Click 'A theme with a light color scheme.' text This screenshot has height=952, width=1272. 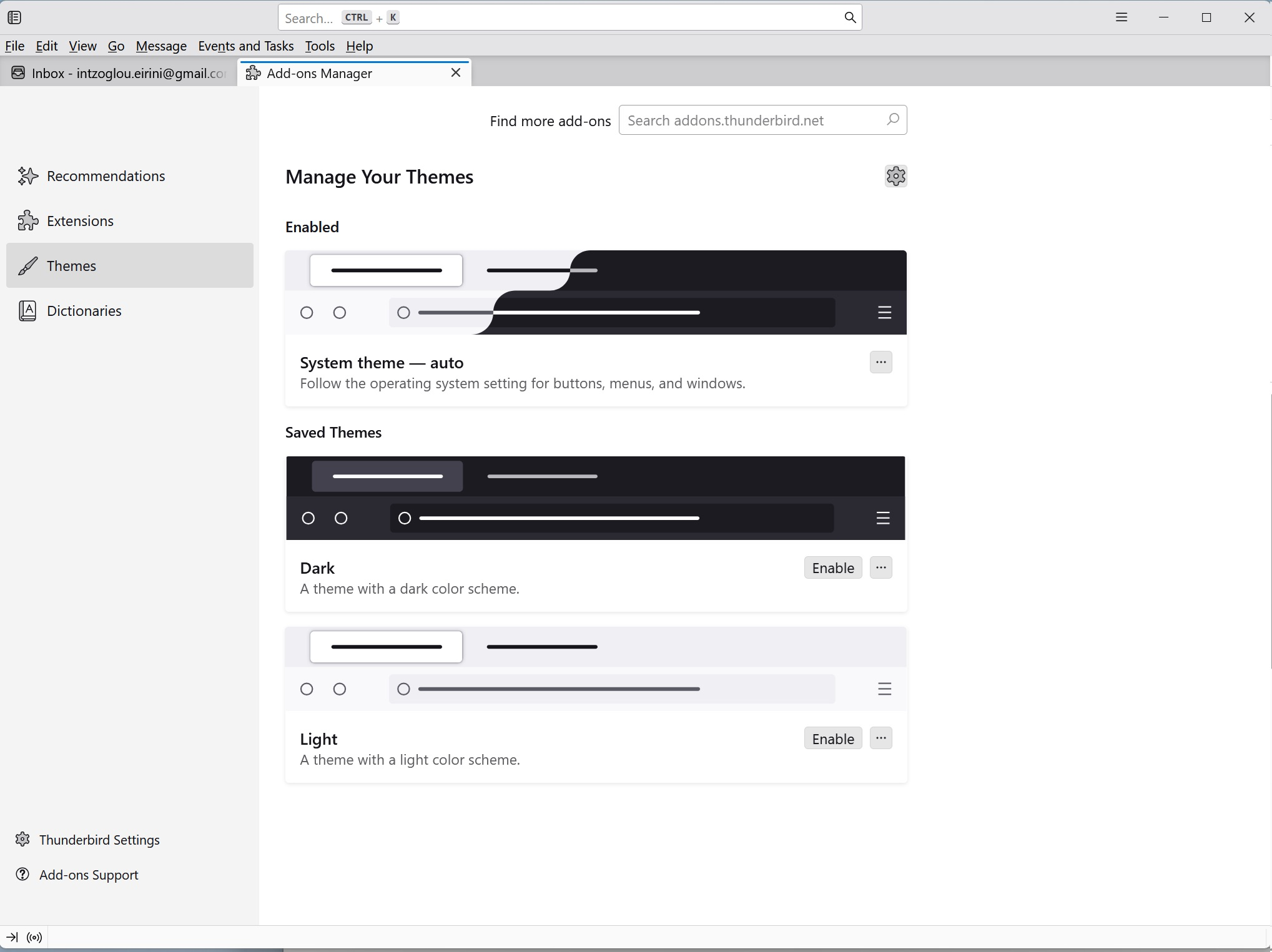pyautogui.click(x=410, y=760)
